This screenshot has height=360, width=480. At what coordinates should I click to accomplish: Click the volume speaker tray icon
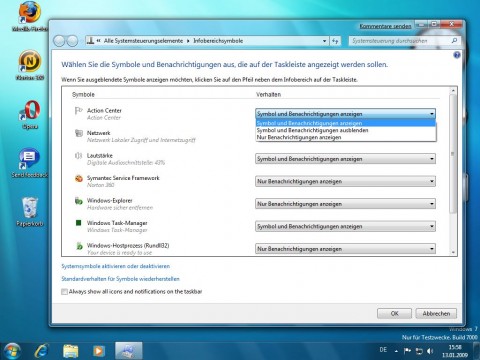pyautogui.click(x=430, y=351)
